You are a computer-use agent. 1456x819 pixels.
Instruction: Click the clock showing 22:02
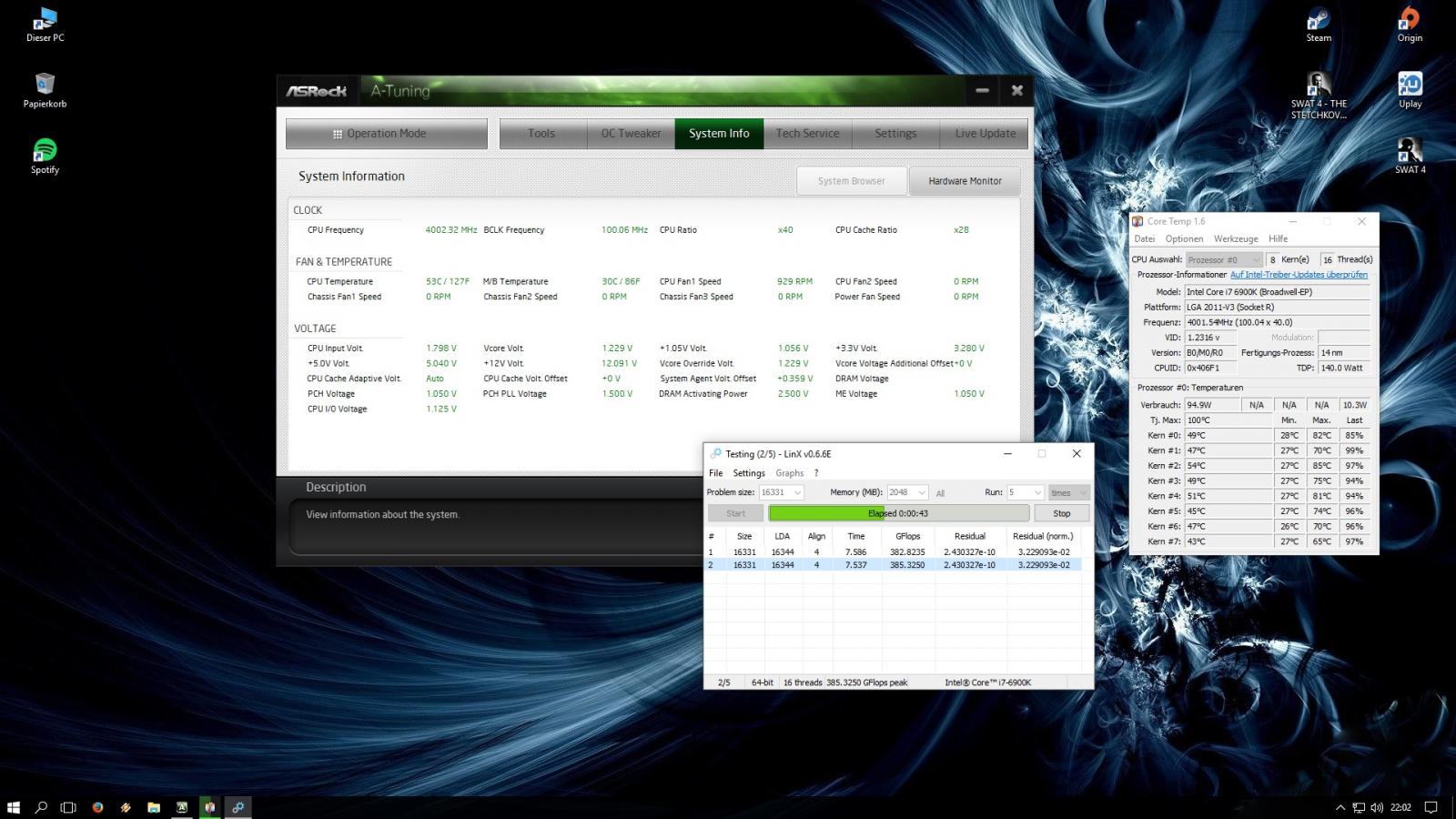[1400, 807]
